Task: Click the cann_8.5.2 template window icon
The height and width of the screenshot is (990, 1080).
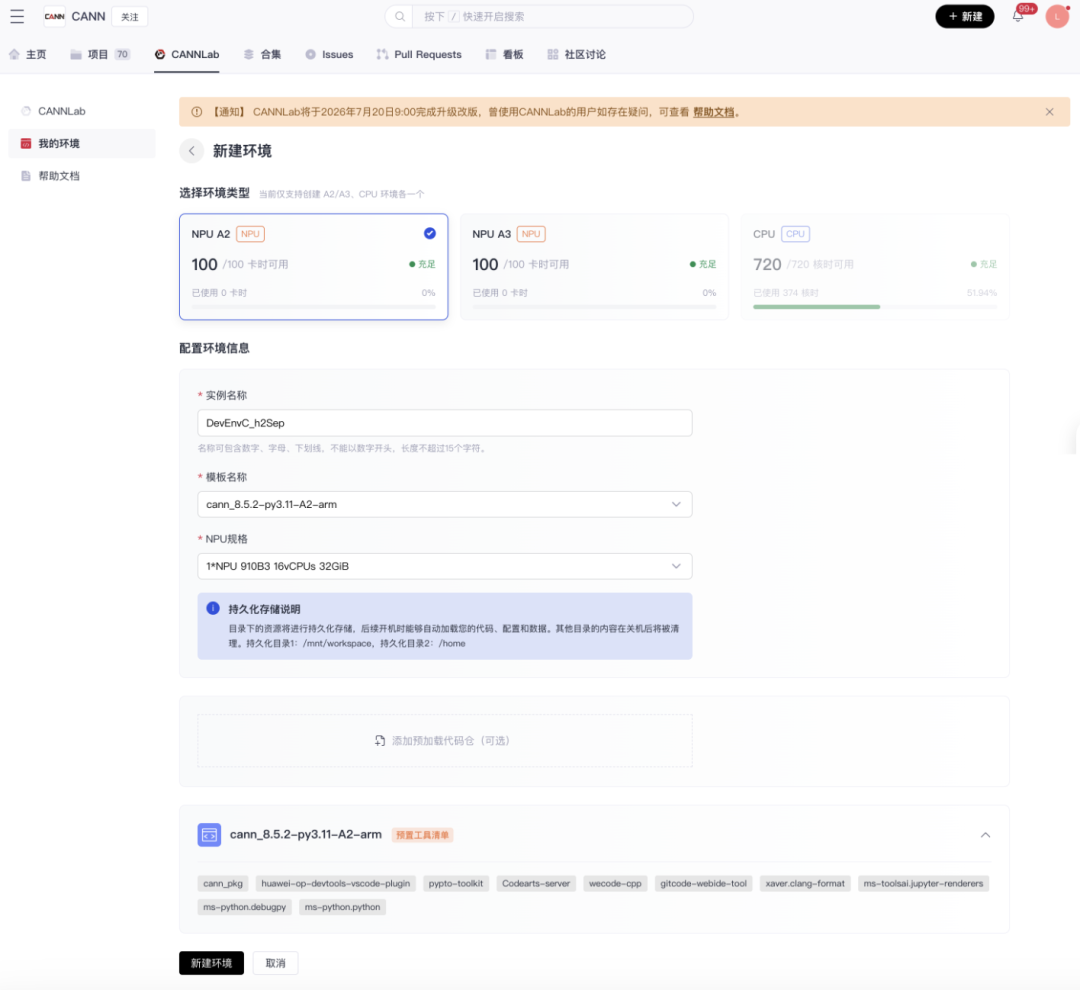Action: click(x=209, y=835)
